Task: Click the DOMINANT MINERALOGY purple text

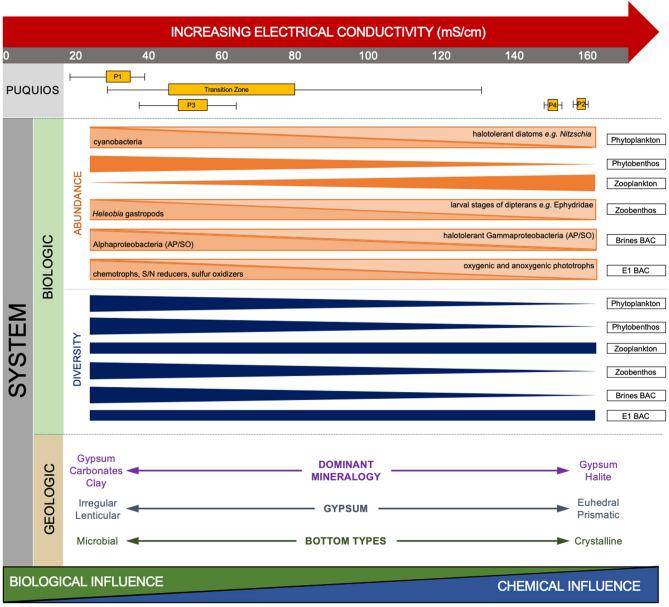Action: [345, 469]
